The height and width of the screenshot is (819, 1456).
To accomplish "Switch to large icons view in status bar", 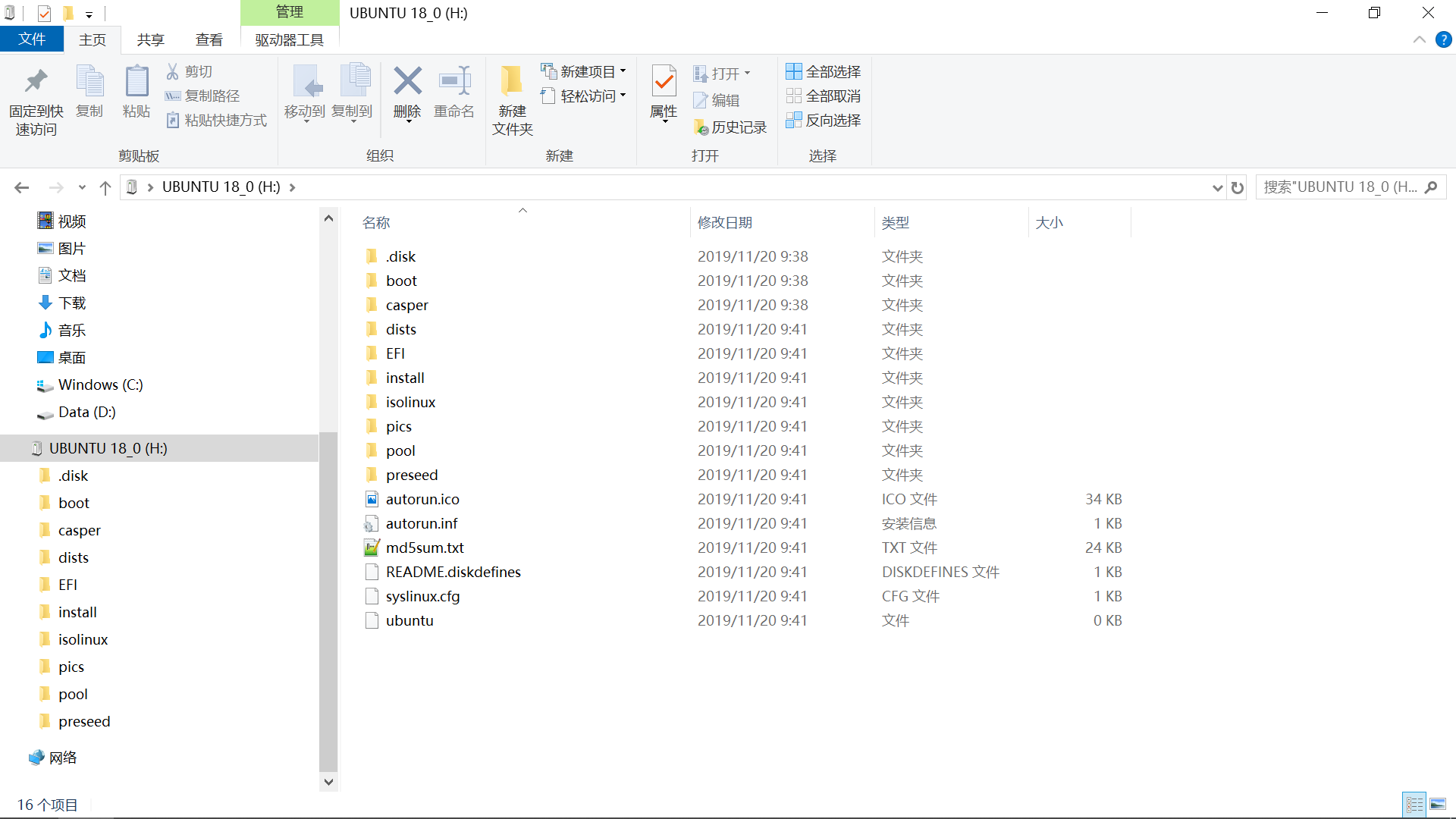I will 1438,804.
